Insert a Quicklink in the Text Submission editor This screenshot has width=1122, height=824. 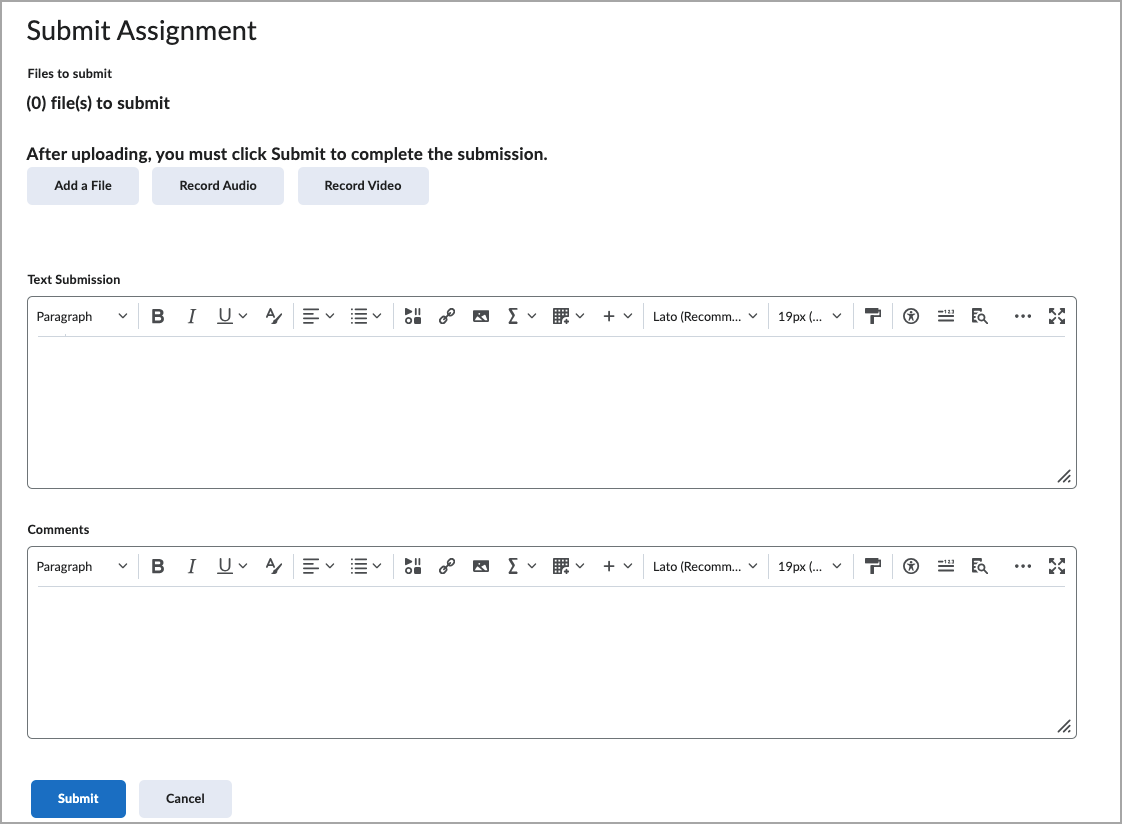[x=447, y=315]
